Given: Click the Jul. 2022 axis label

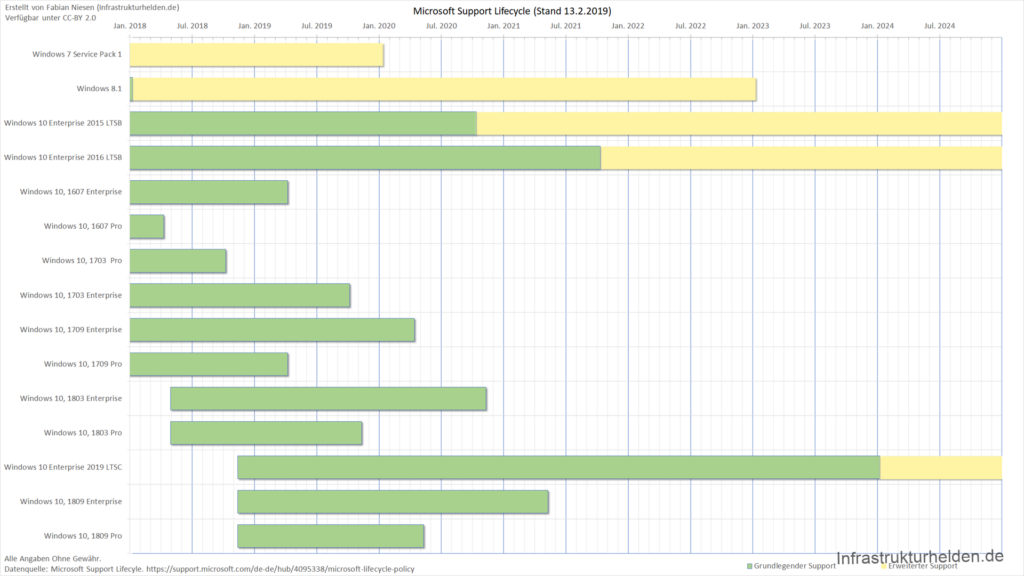Looking at the screenshot, I should 690,26.
